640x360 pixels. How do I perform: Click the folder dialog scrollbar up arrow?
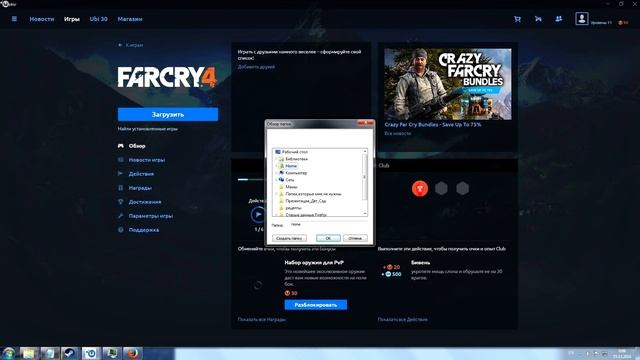pos(365,151)
